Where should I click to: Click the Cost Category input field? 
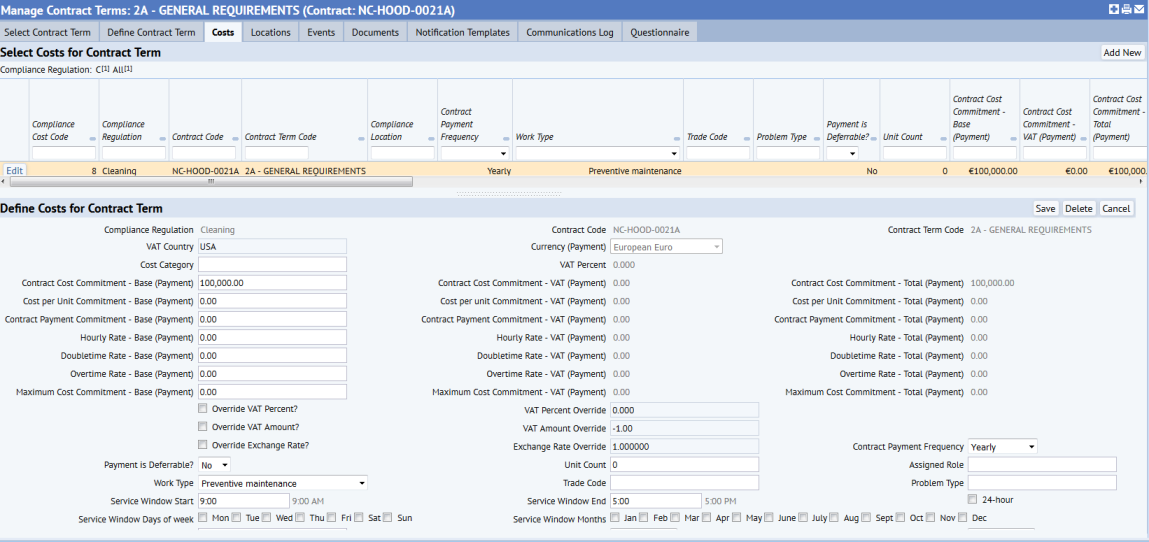click(272, 265)
